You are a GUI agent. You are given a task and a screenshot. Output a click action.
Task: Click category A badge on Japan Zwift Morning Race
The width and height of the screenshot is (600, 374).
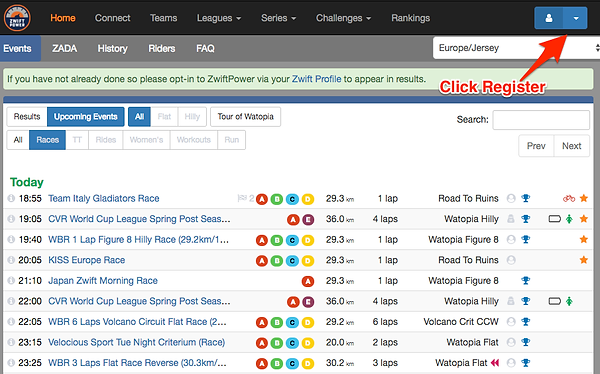coord(308,281)
